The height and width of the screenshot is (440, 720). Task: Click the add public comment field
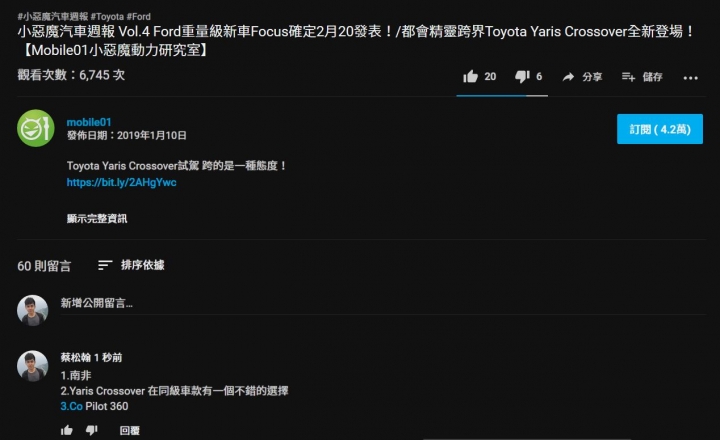click(383, 303)
